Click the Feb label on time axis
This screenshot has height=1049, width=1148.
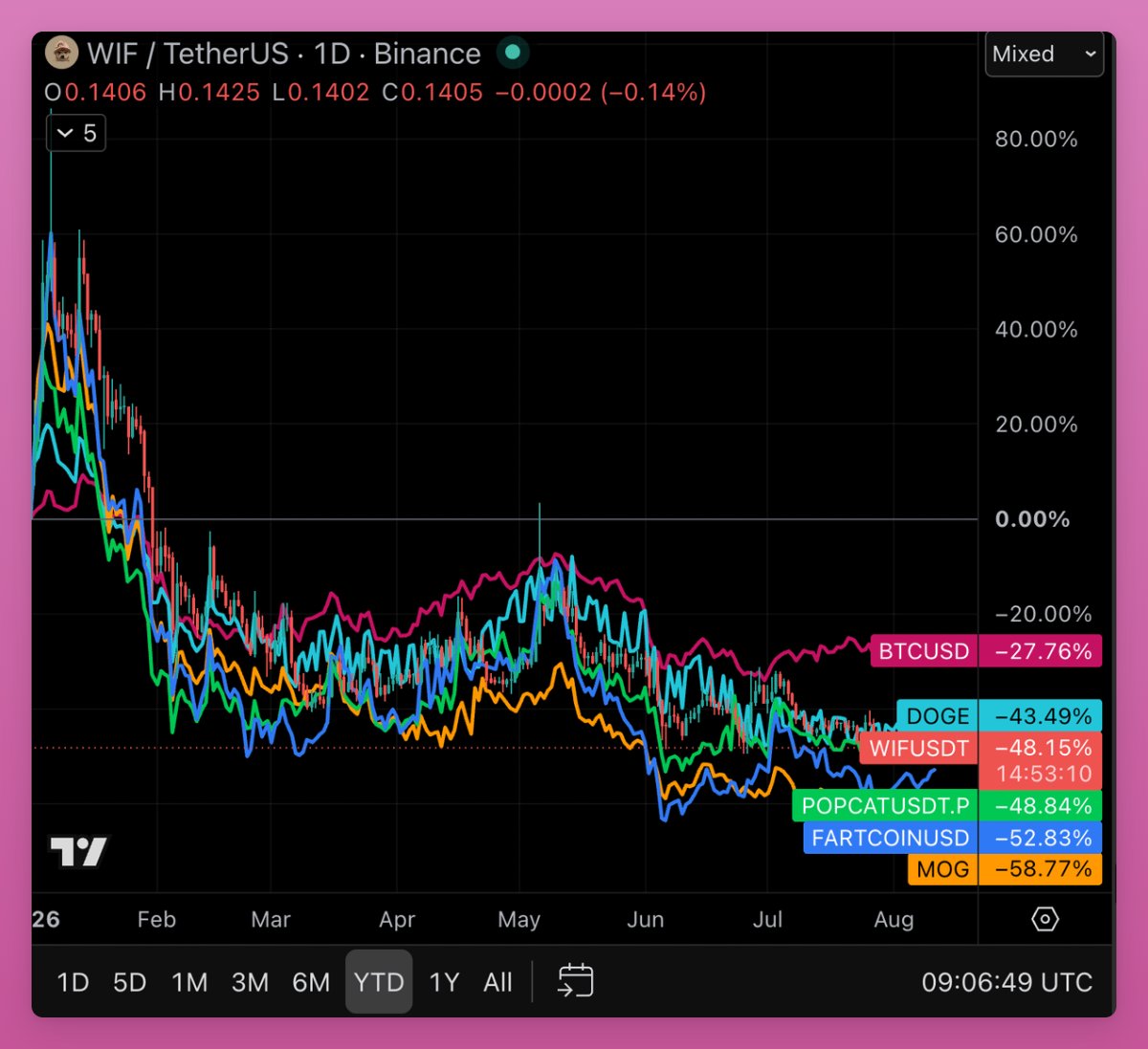[x=156, y=920]
